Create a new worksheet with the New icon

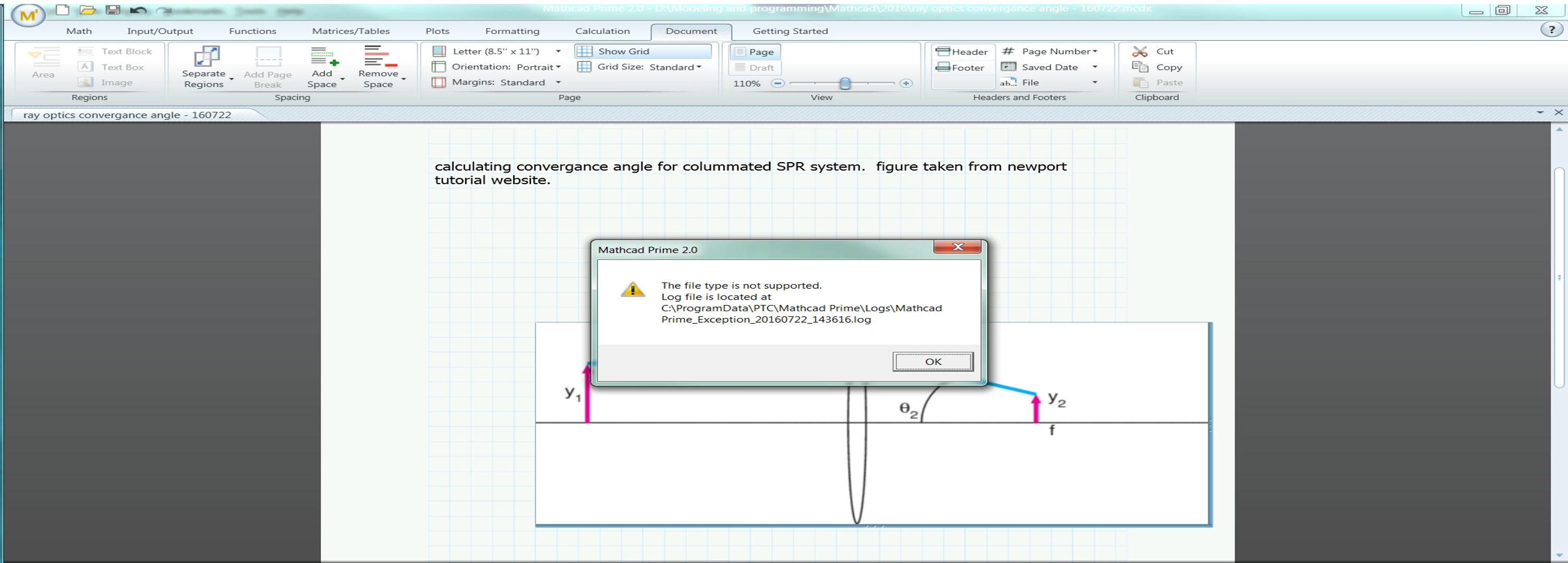[62, 9]
